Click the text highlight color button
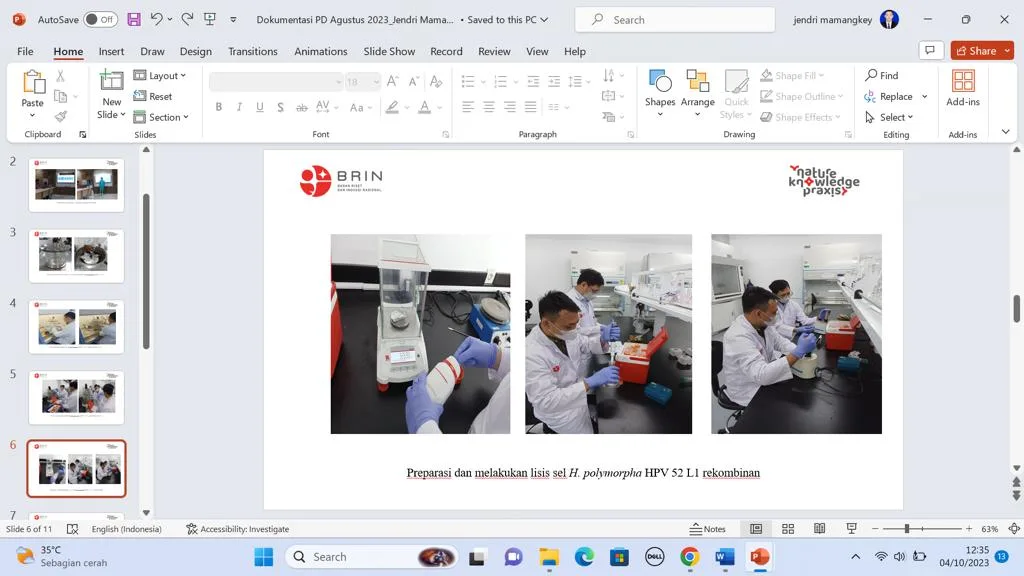Screen dimensions: 1024x576 pyautogui.click(x=392, y=107)
